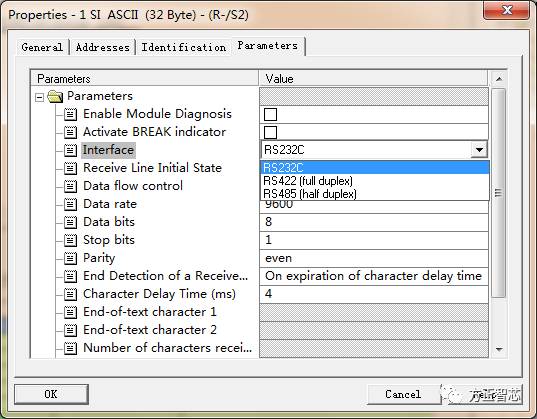Image resolution: width=537 pixels, height=419 pixels.
Task: Click the Parameters folder icon
Action: [55, 96]
